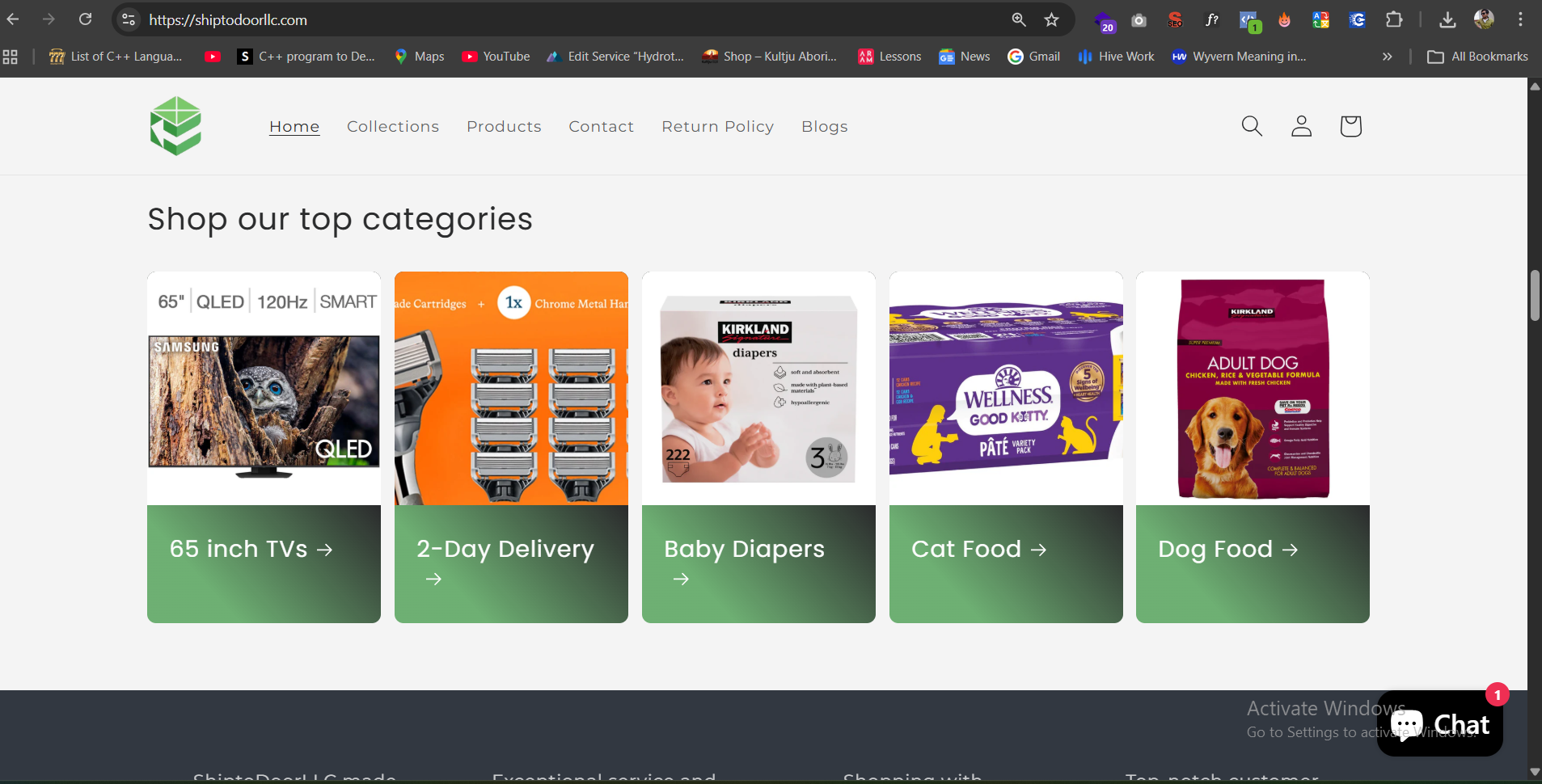Open the List of C++ Langua... bookmark
Screen dimensions: 1542x784
[116, 57]
